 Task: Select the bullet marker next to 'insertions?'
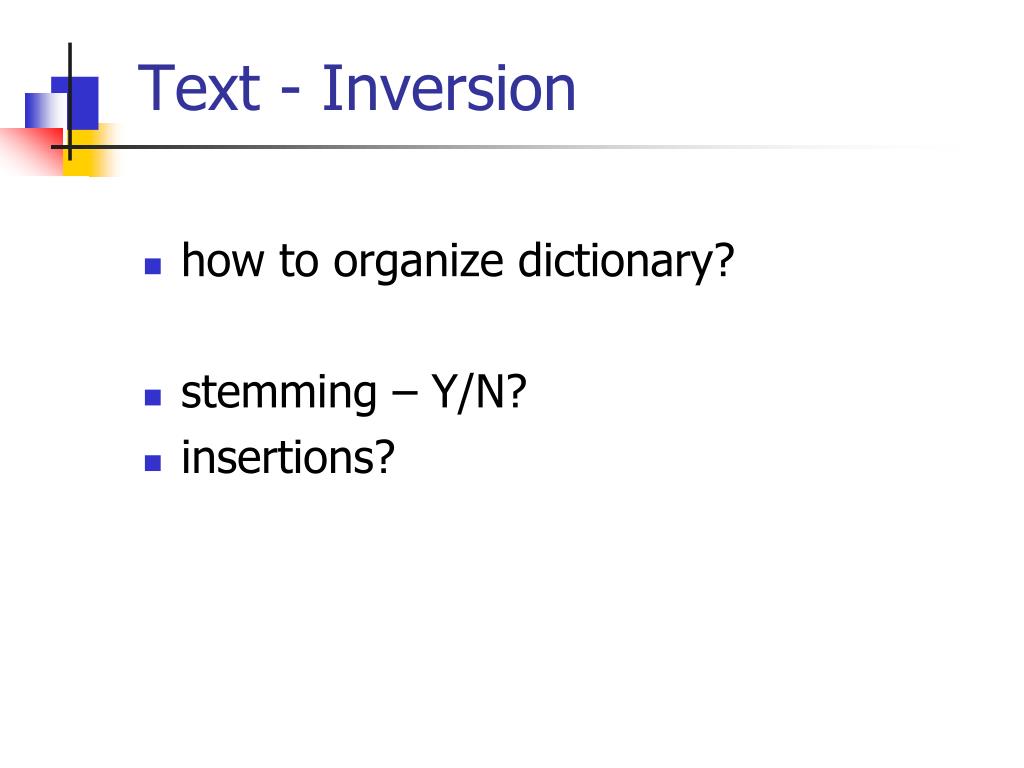point(153,463)
